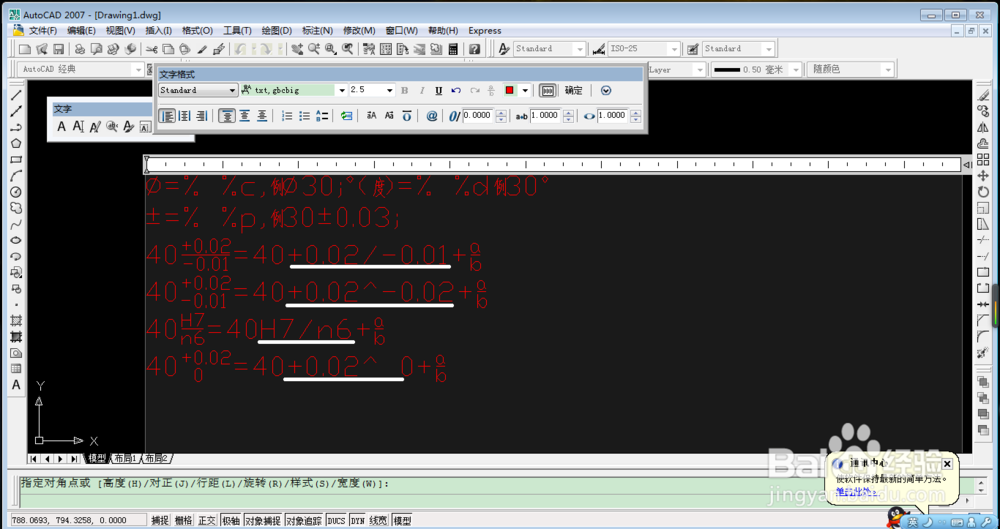1000x529 pixels.
Task: Select the Multiline Text A tool at toolbar bottom
Action: click(x=17, y=385)
